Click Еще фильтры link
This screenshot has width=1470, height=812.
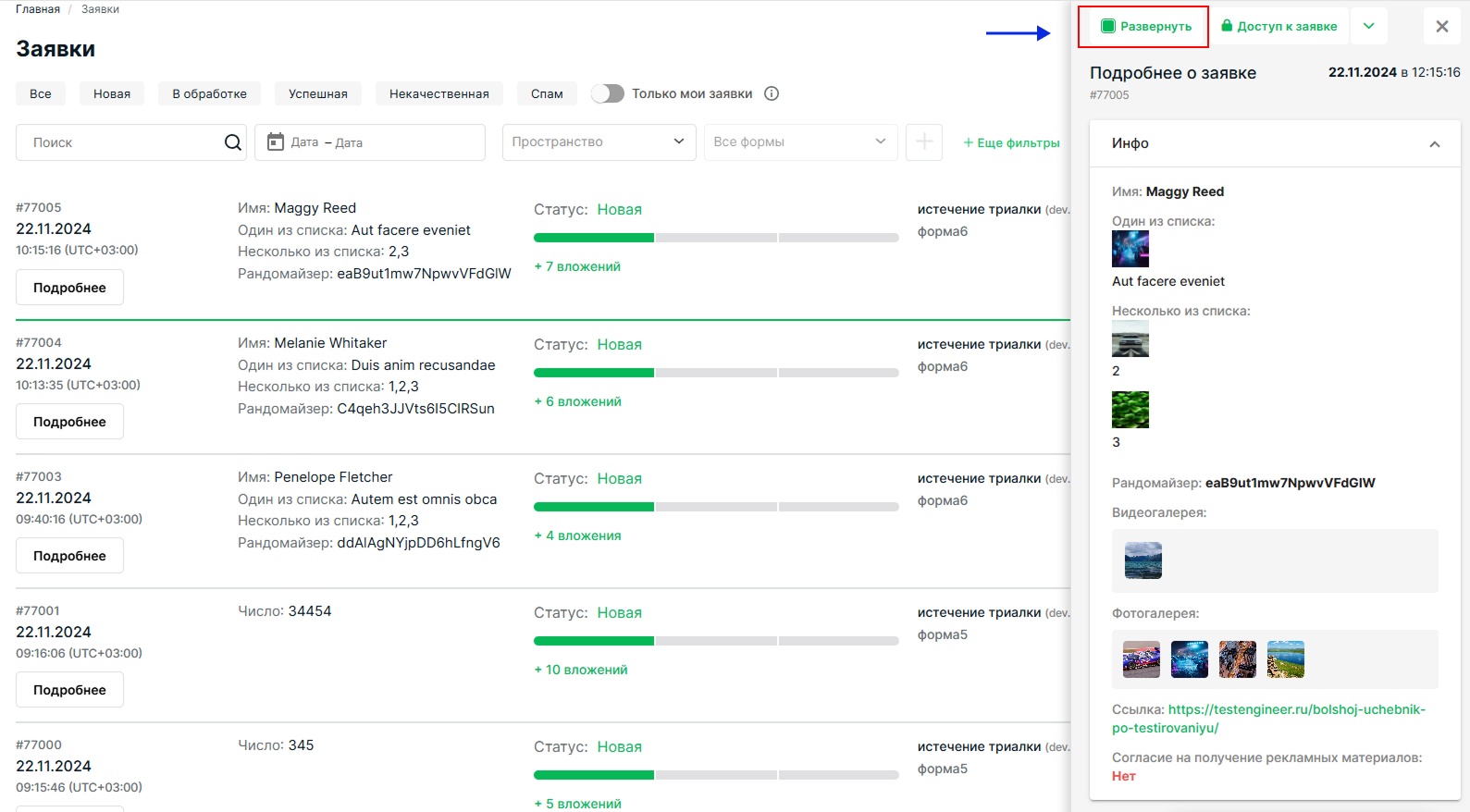coord(1011,142)
